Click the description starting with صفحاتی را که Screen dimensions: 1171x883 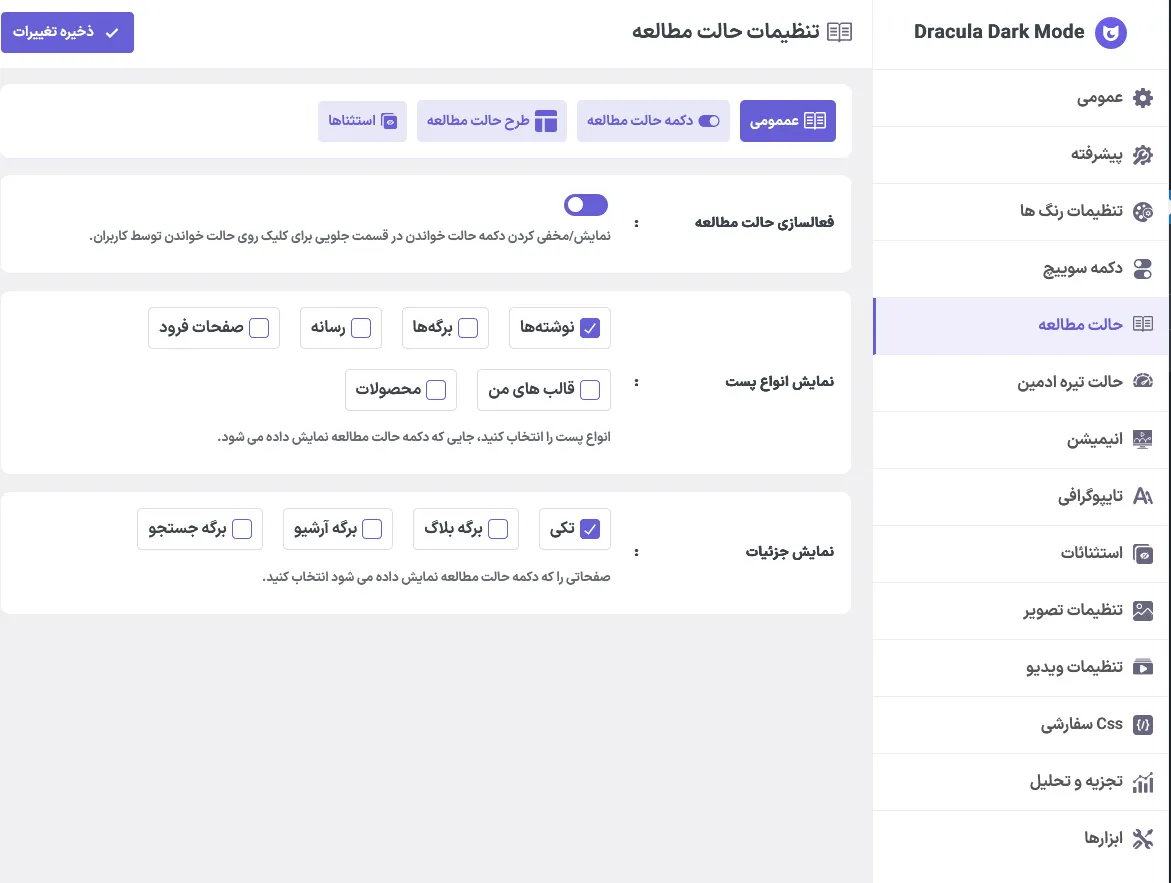tap(436, 577)
